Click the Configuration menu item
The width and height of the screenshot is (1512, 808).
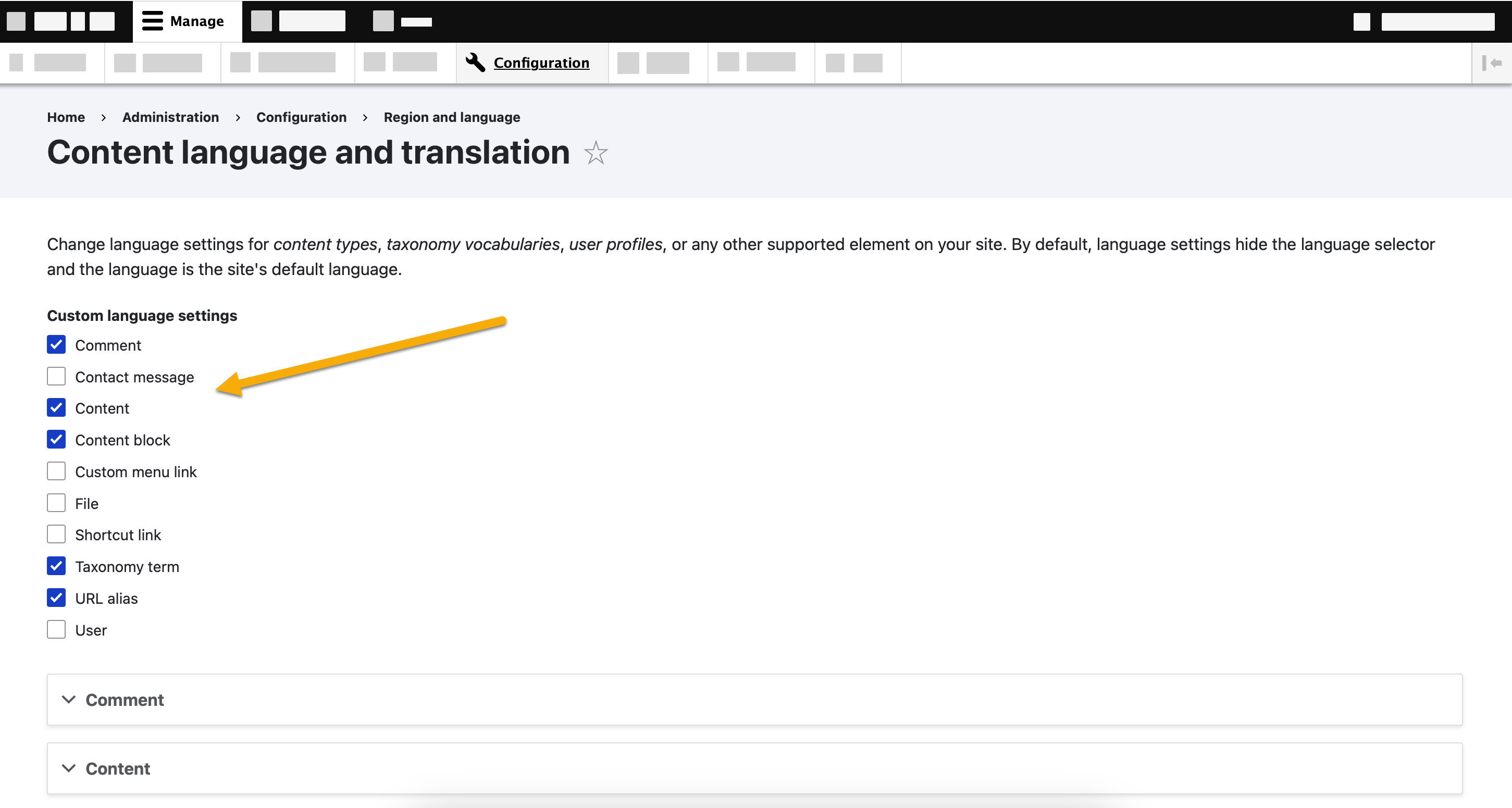(541, 62)
